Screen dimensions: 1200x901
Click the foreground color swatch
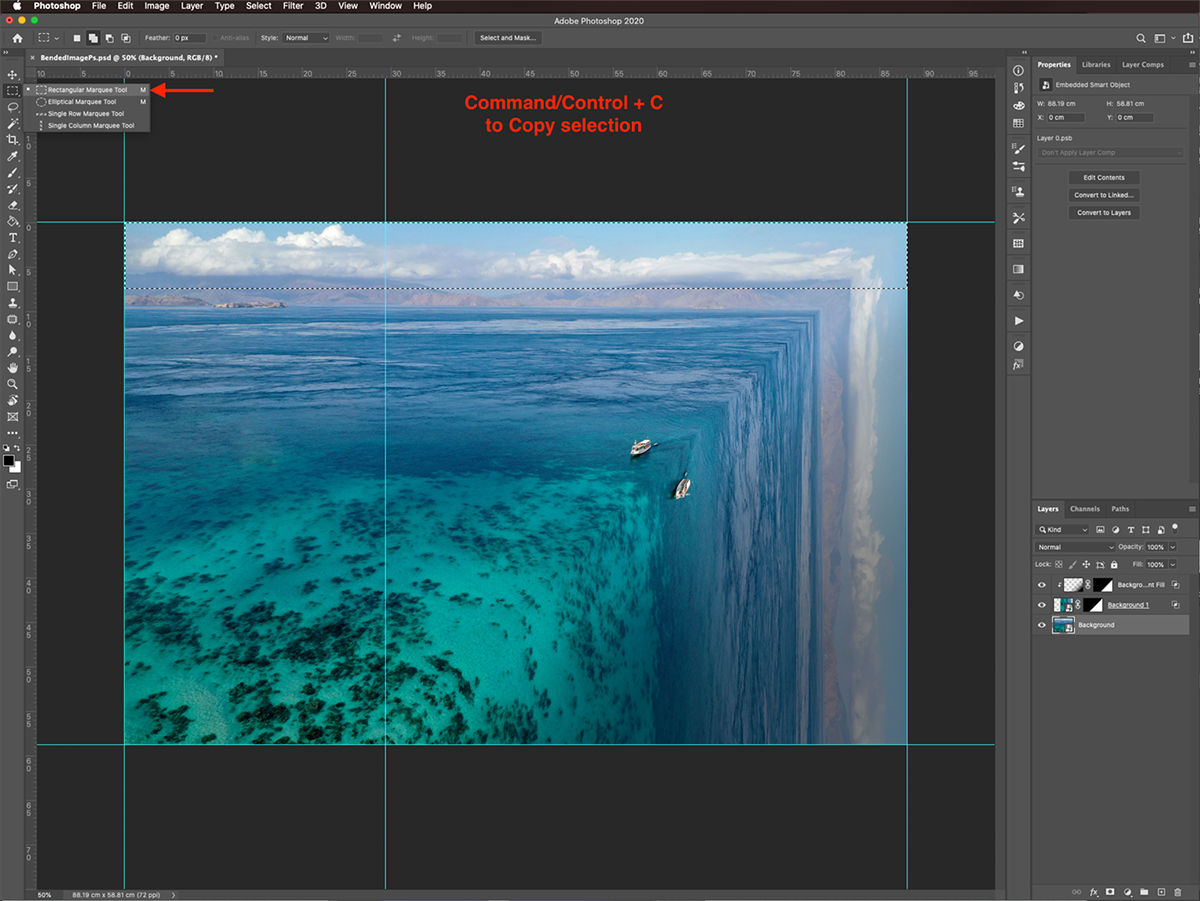pyautogui.click(x=8, y=460)
